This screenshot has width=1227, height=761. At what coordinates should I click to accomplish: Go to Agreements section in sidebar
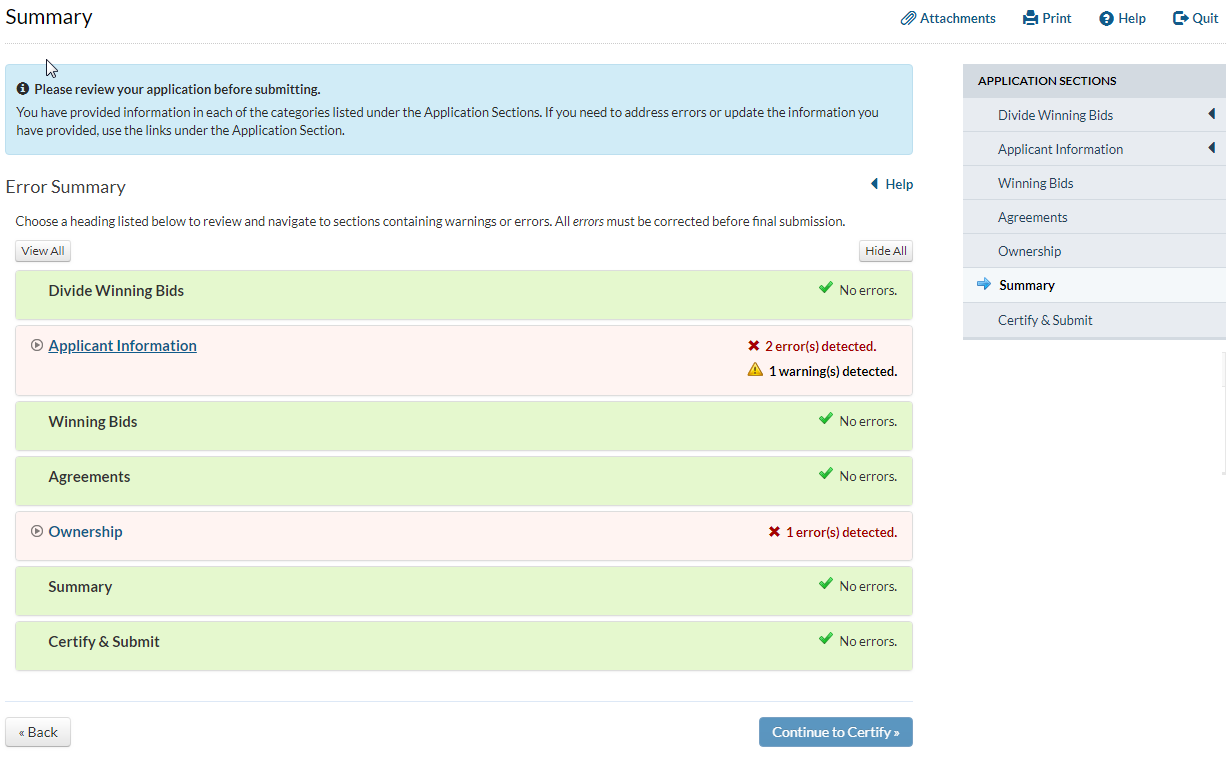(x=1032, y=217)
